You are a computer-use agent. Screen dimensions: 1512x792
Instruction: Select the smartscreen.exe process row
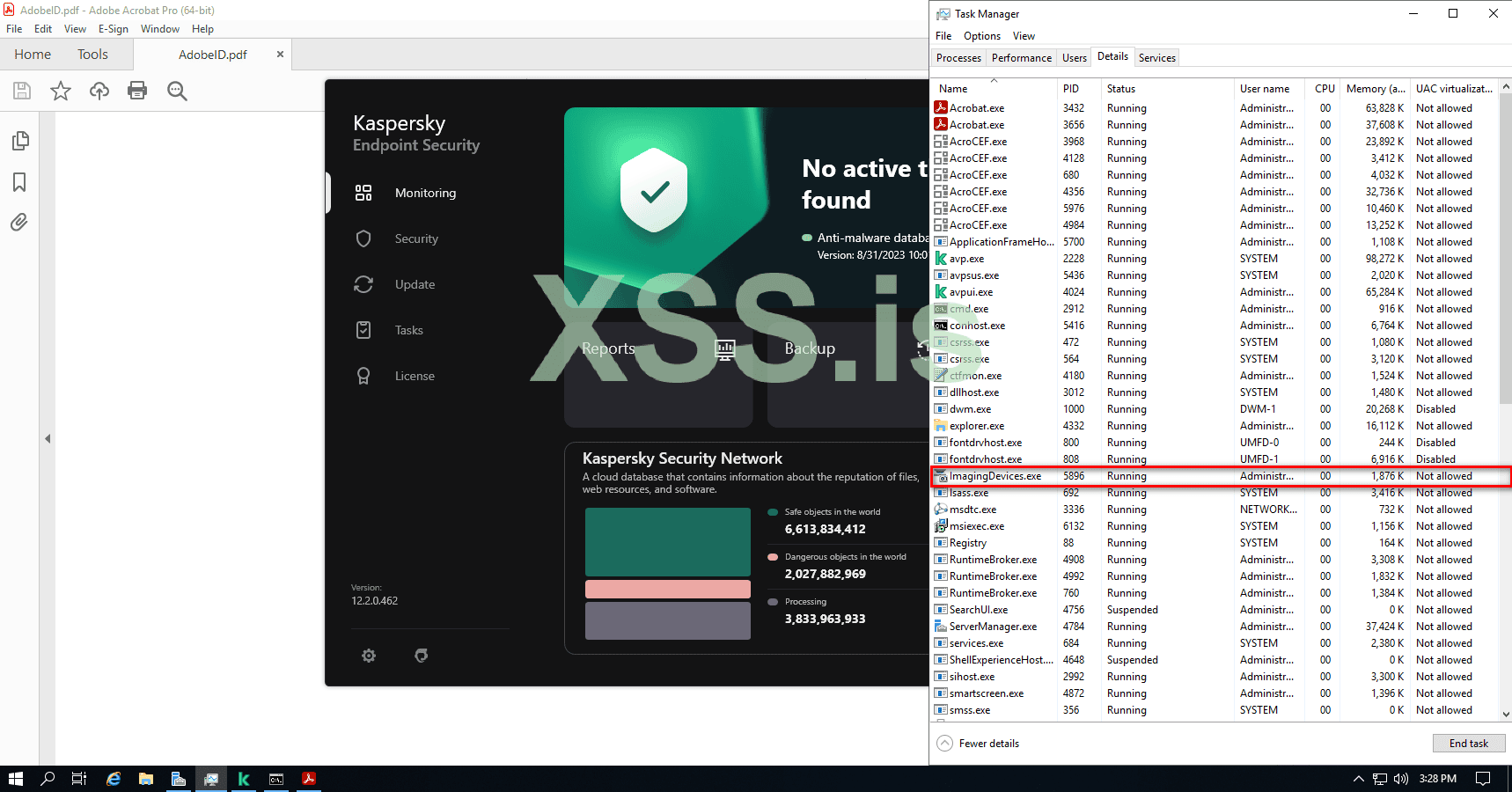(1215, 693)
